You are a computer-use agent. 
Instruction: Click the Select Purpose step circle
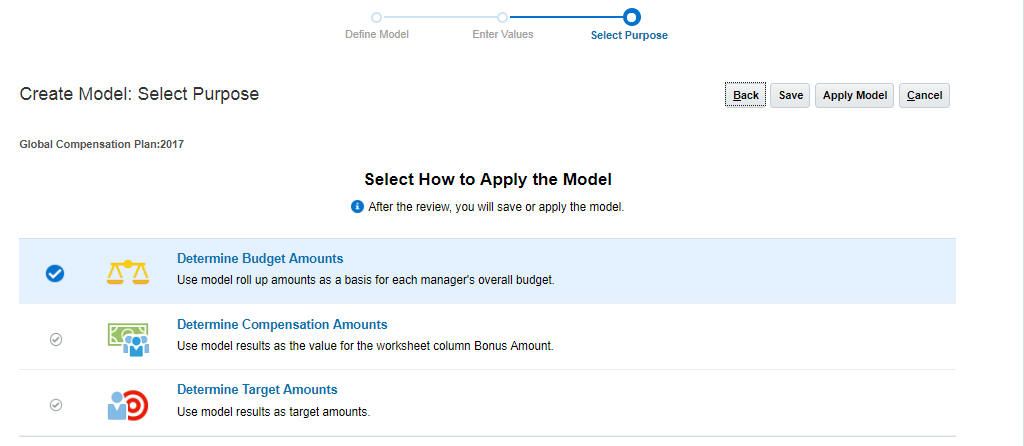coord(630,17)
